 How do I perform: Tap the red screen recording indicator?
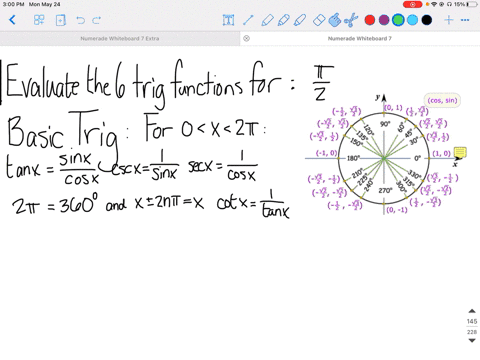[412, 4]
